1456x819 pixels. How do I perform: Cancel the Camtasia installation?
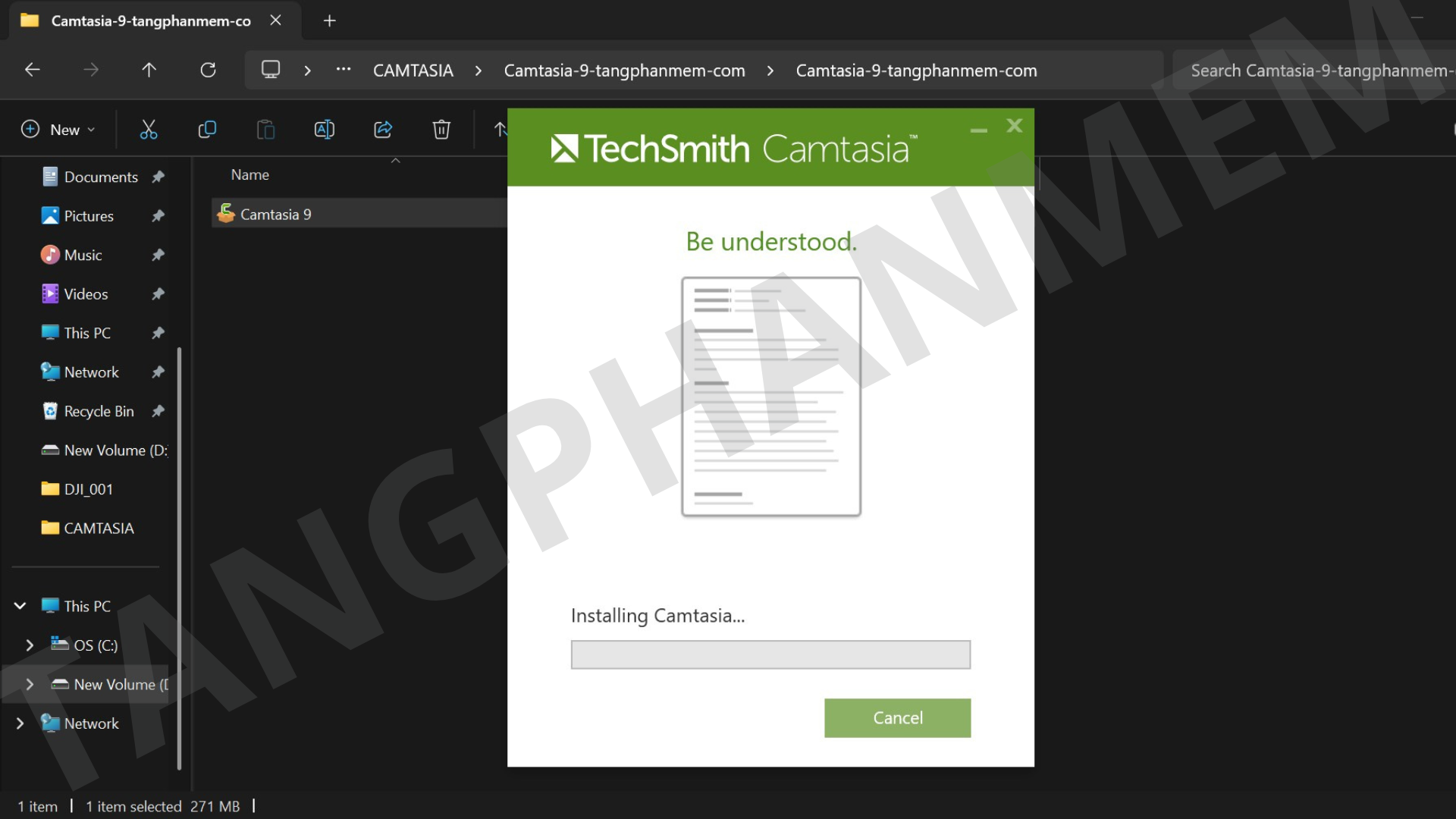click(898, 718)
